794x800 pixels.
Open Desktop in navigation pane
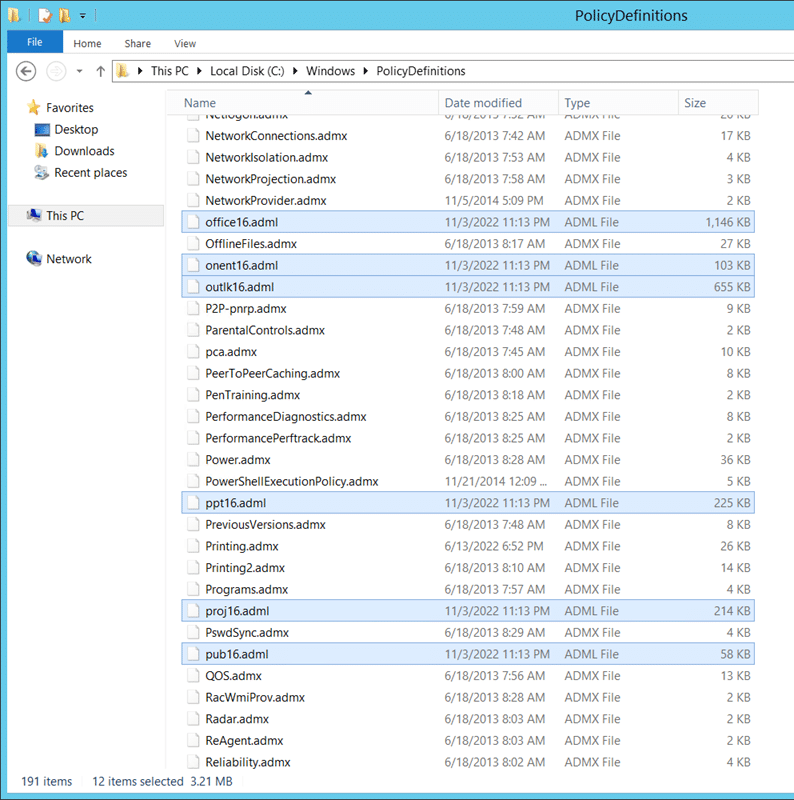[x=76, y=130]
